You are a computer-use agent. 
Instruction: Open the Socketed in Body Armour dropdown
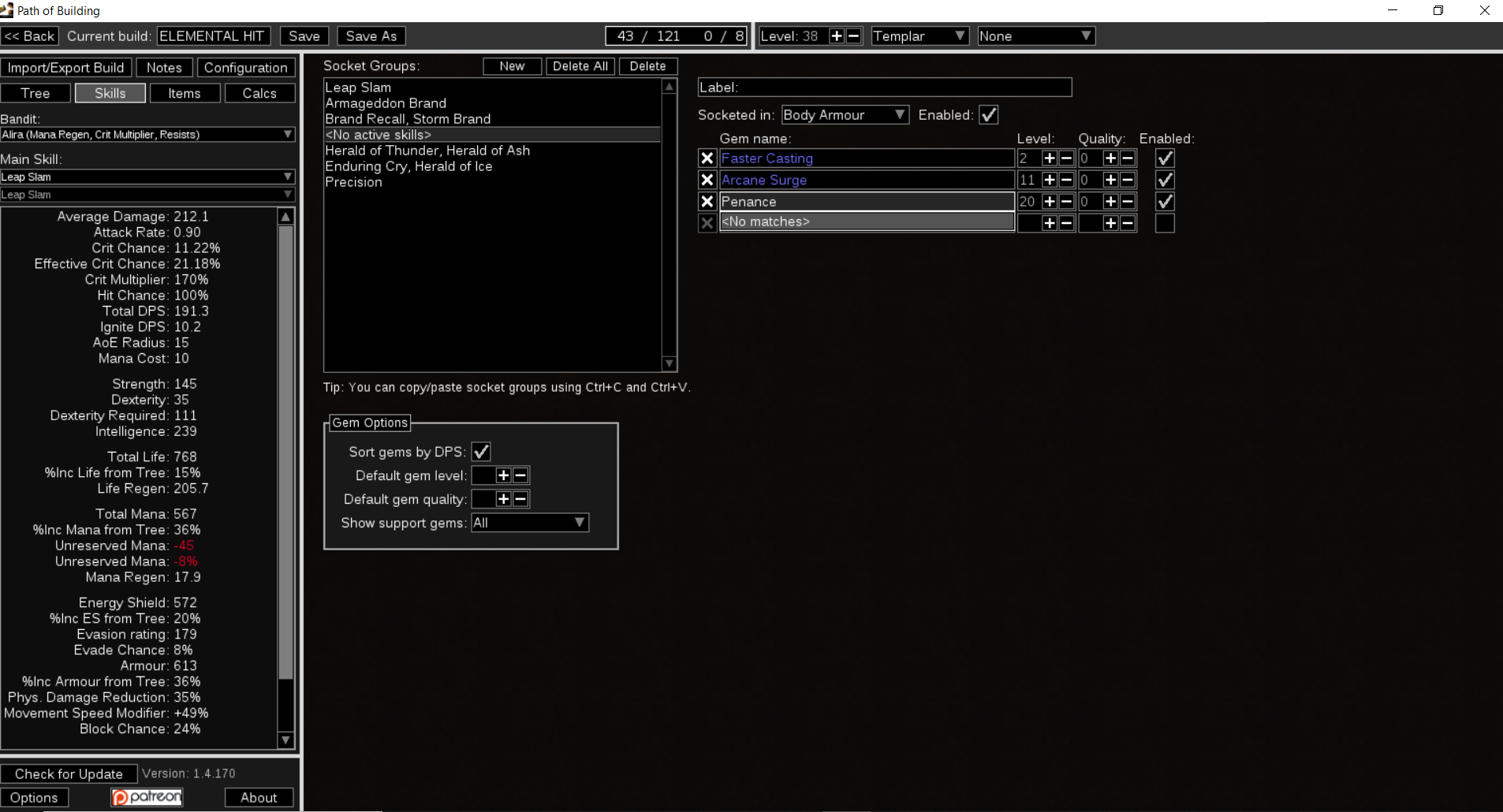coord(845,114)
